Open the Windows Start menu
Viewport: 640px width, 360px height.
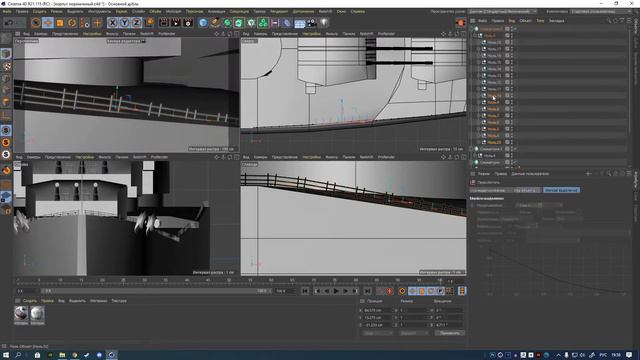[x=6, y=355]
